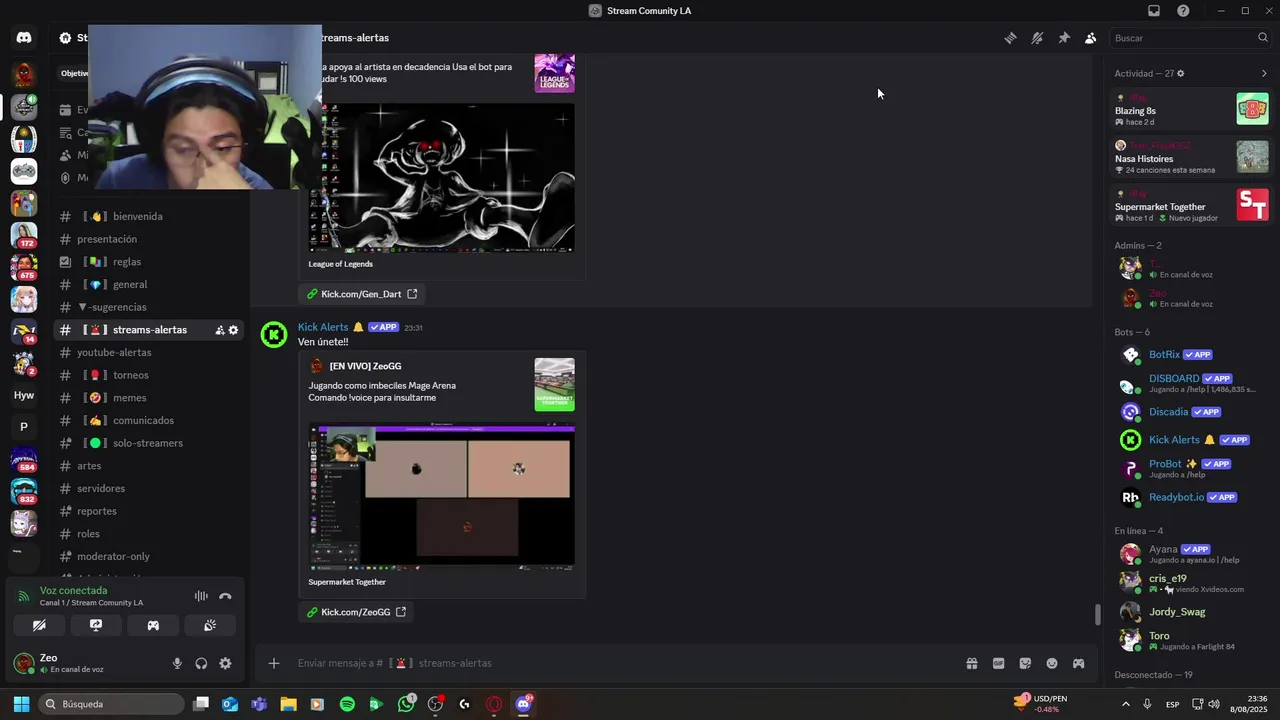Toggle noise suppression waveform icon
The height and width of the screenshot is (720, 1280).
click(201, 596)
